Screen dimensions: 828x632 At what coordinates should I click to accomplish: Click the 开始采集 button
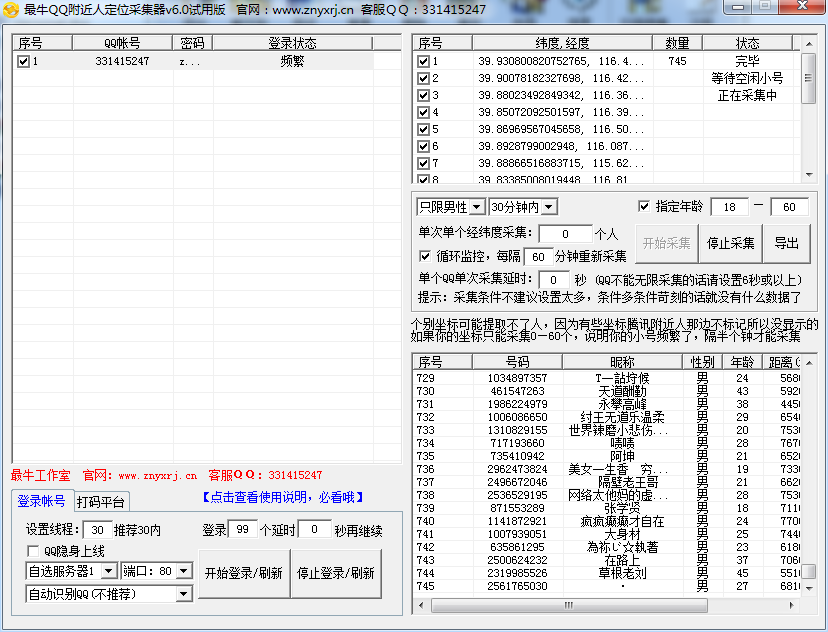point(666,243)
